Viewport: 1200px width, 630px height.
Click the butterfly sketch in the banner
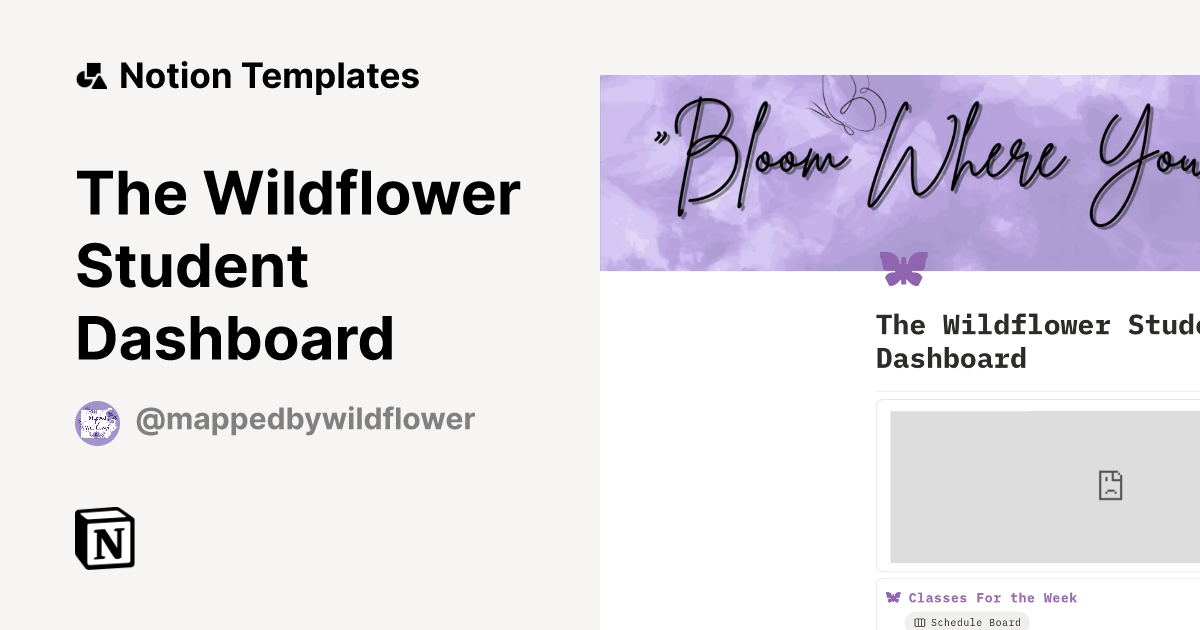point(845,105)
